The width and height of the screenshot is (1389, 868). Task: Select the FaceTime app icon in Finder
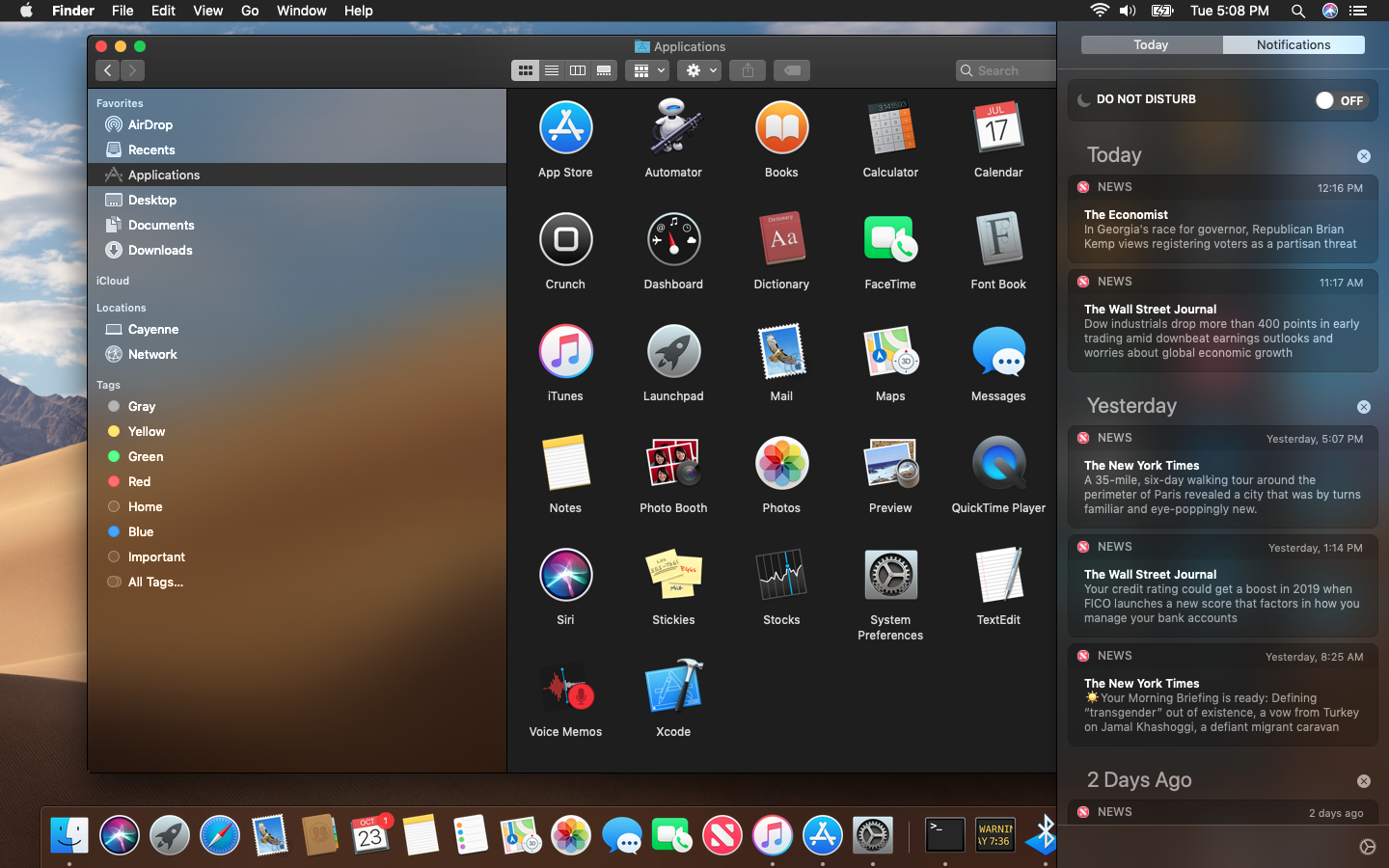(890, 240)
